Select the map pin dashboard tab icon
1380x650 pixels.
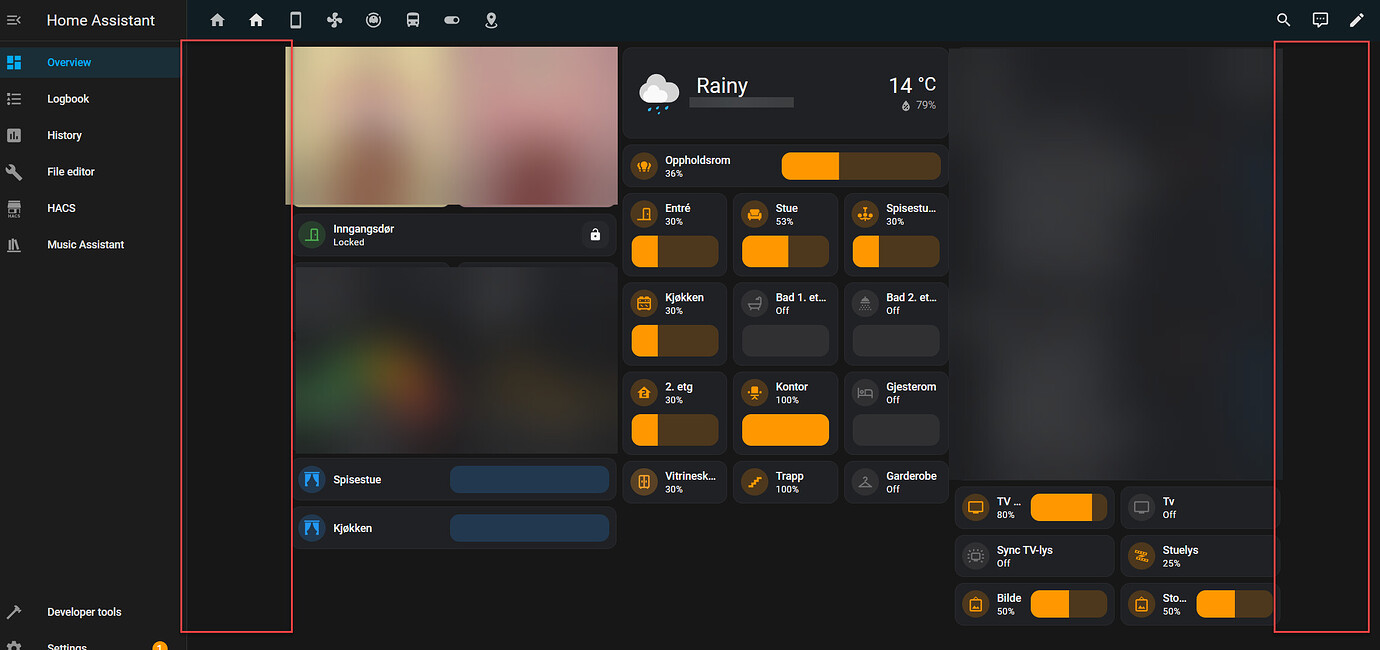coord(491,19)
